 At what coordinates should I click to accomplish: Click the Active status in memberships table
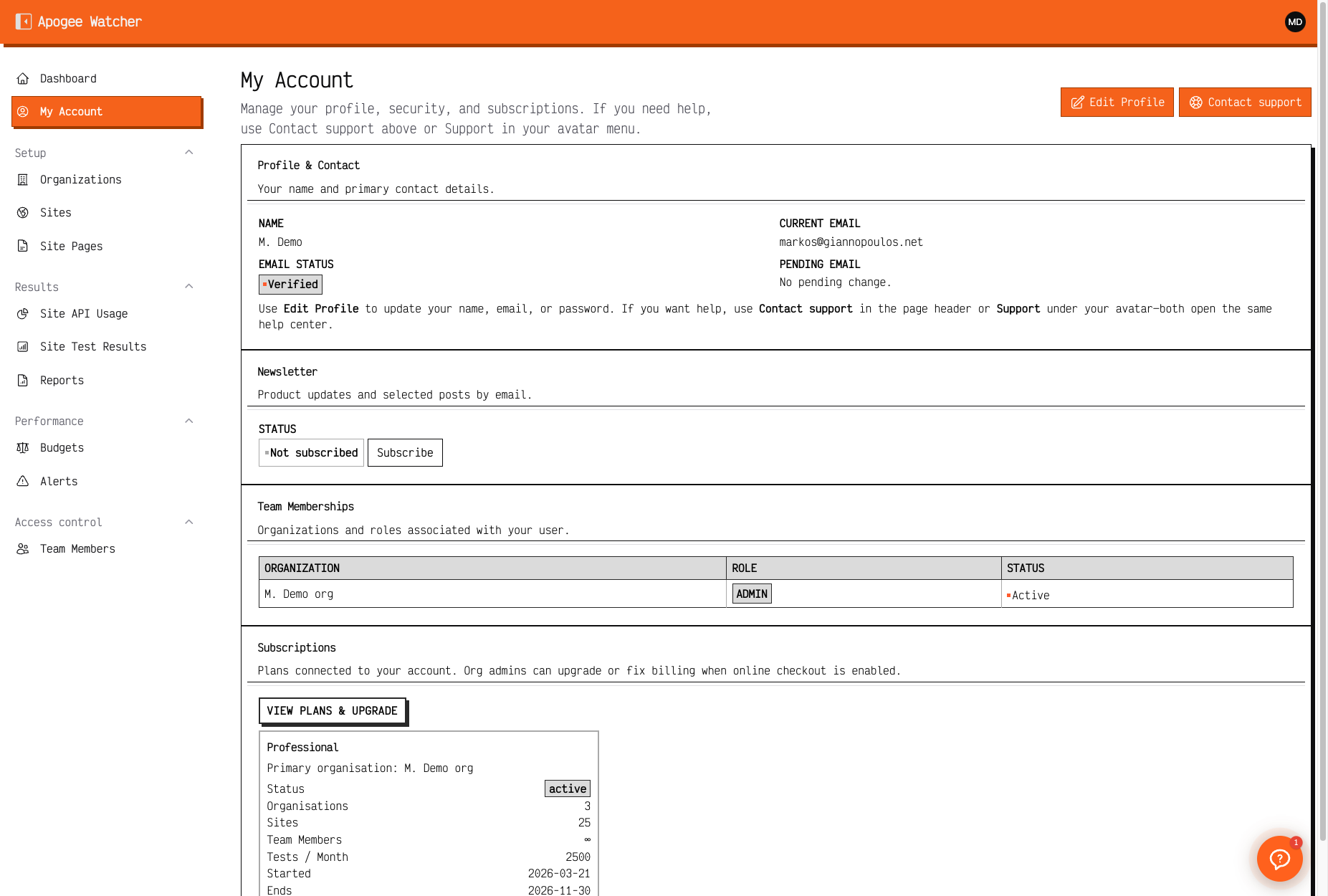pyautogui.click(x=1028, y=595)
